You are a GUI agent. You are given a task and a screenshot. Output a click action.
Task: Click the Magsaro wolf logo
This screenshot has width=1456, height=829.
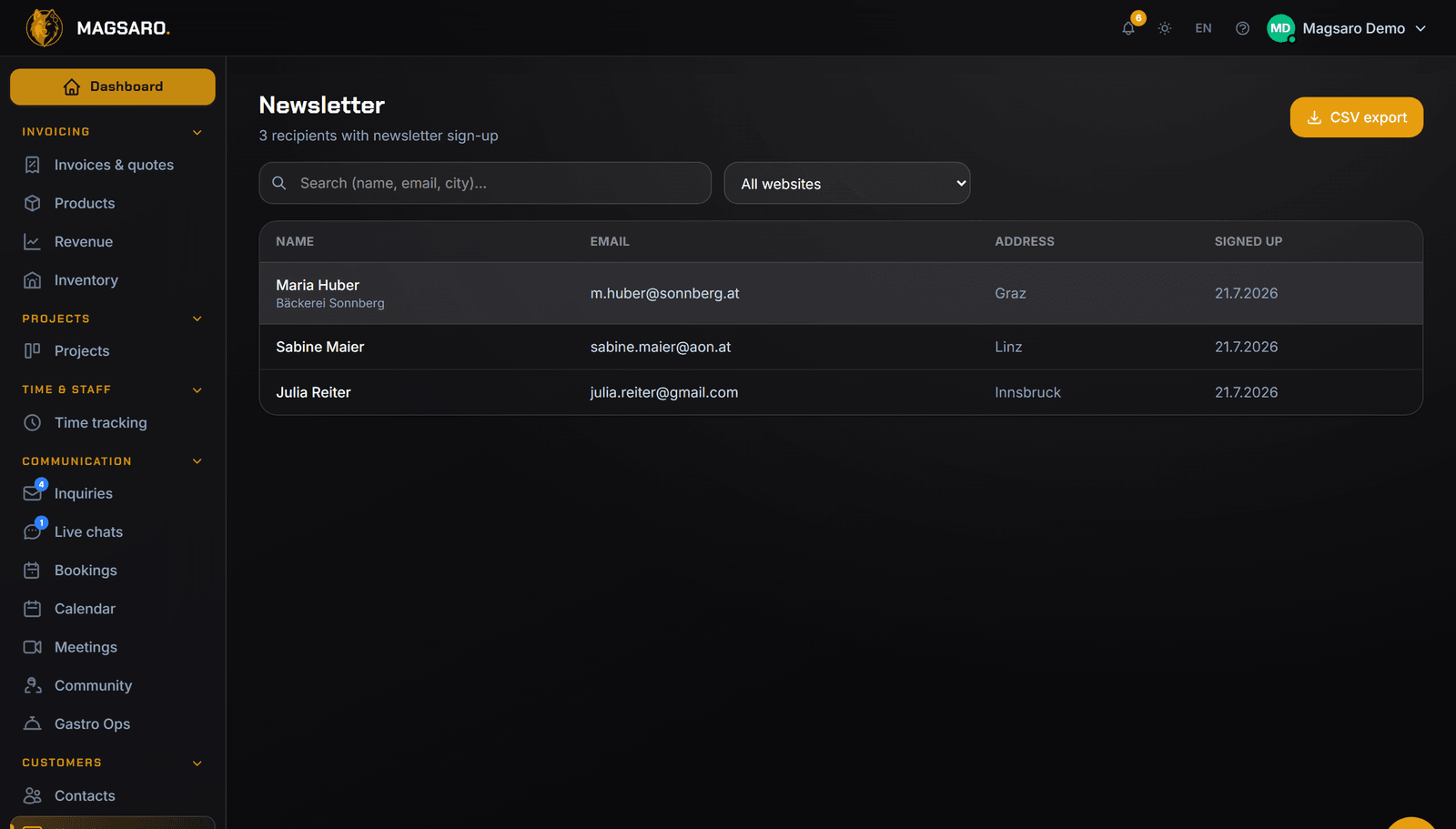(44, 28)
